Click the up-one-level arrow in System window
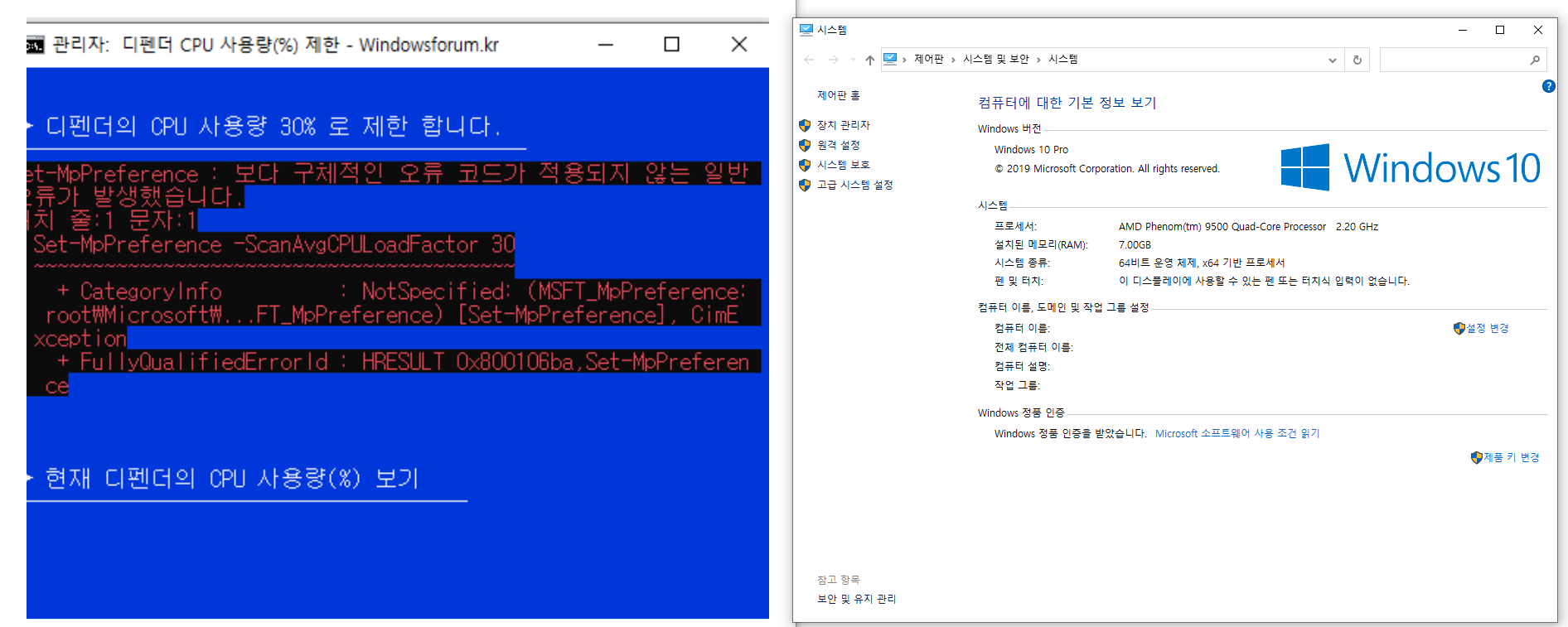This screenshot has width=1568, height=627. [x=869, y=60]
